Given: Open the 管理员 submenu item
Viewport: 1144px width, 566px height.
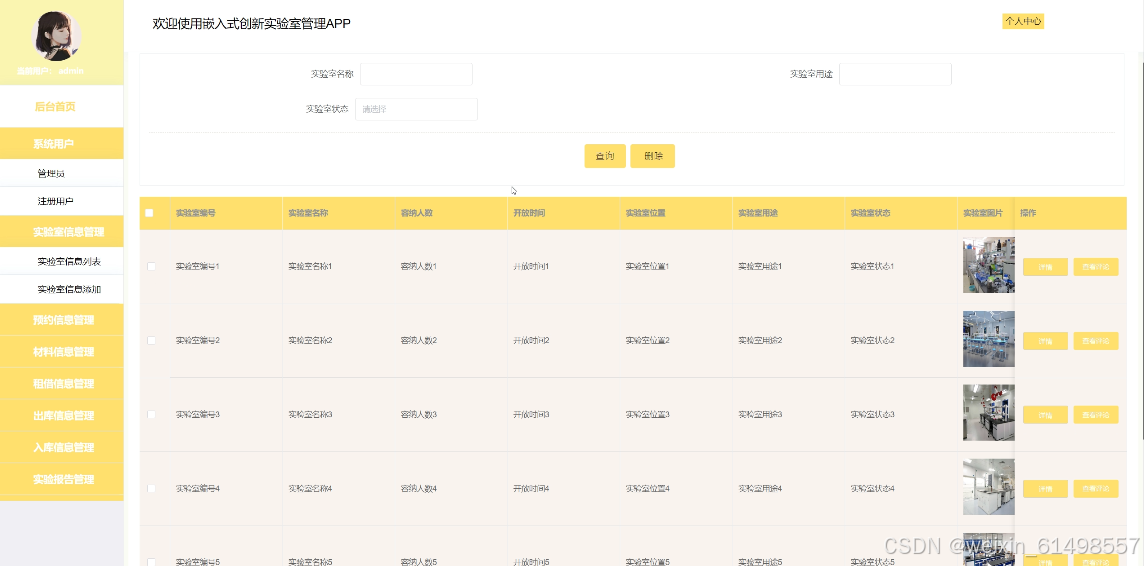Looking at the screenshot, I should click(x=62, y=174).
